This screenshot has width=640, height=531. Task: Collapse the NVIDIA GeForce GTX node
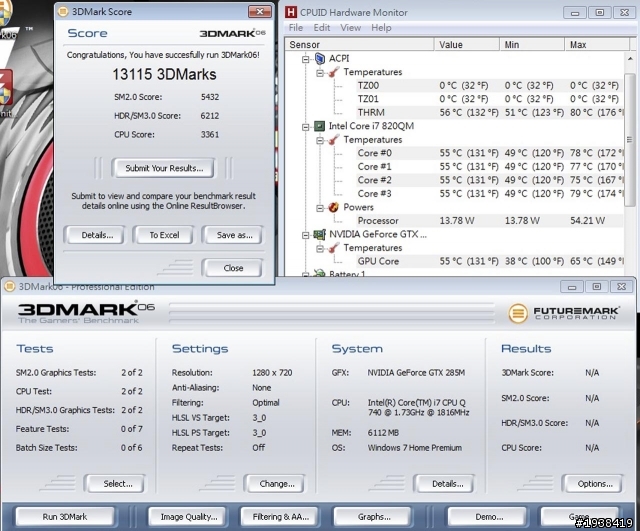(306, 235)
